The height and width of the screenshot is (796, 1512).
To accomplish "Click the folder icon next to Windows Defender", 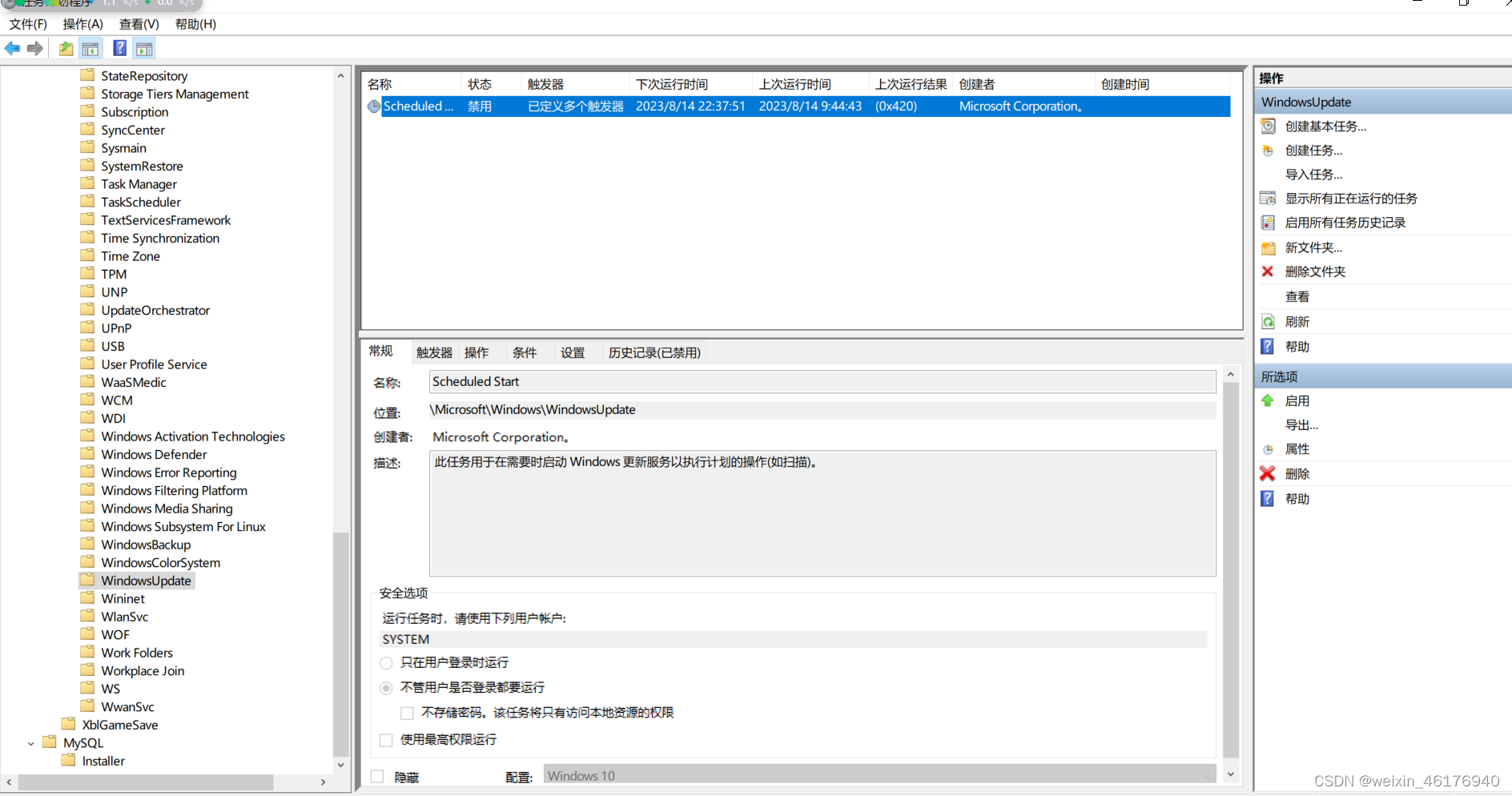I will pos(88,454).
